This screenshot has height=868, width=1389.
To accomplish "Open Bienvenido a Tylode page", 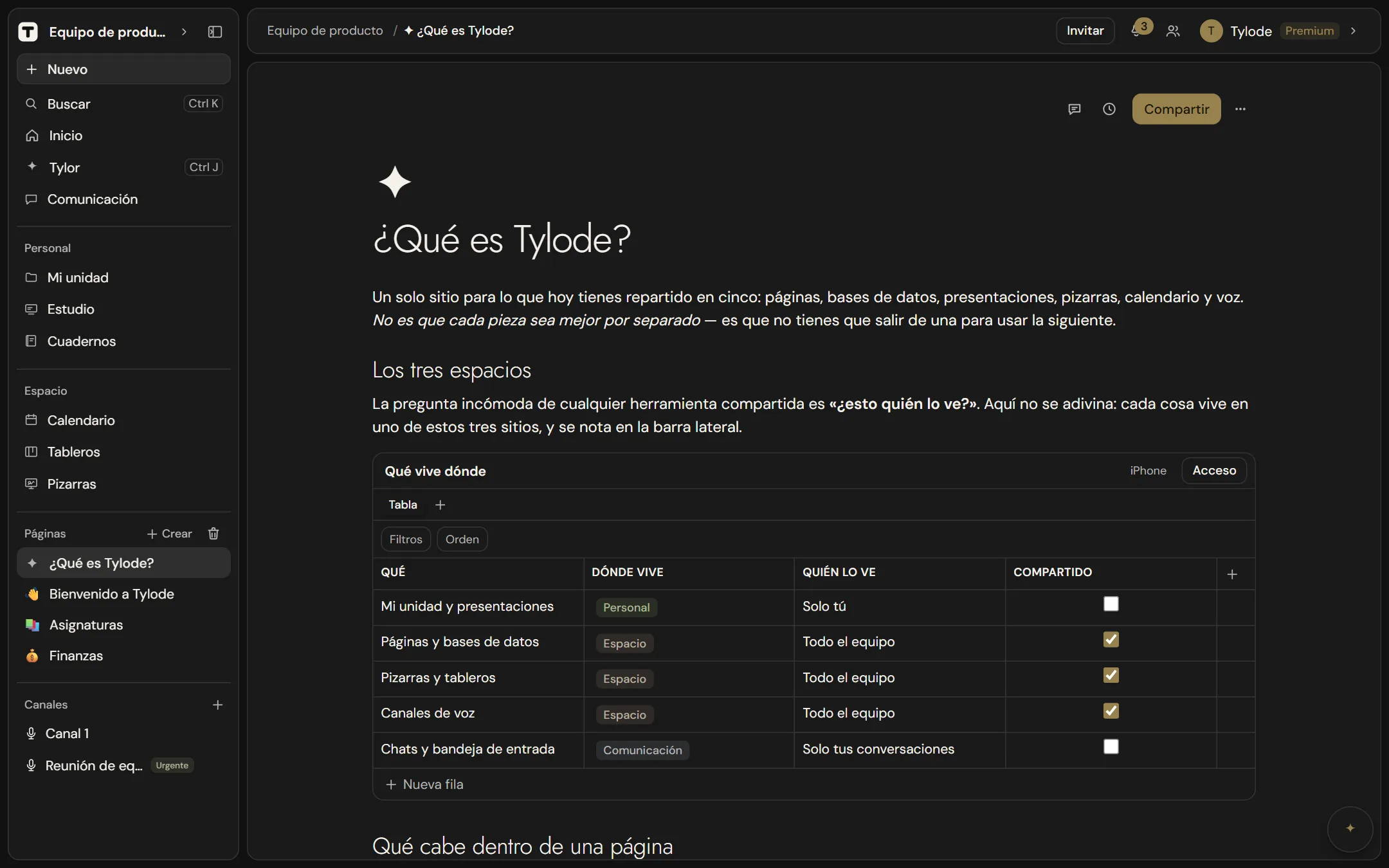I will (123, 594).
